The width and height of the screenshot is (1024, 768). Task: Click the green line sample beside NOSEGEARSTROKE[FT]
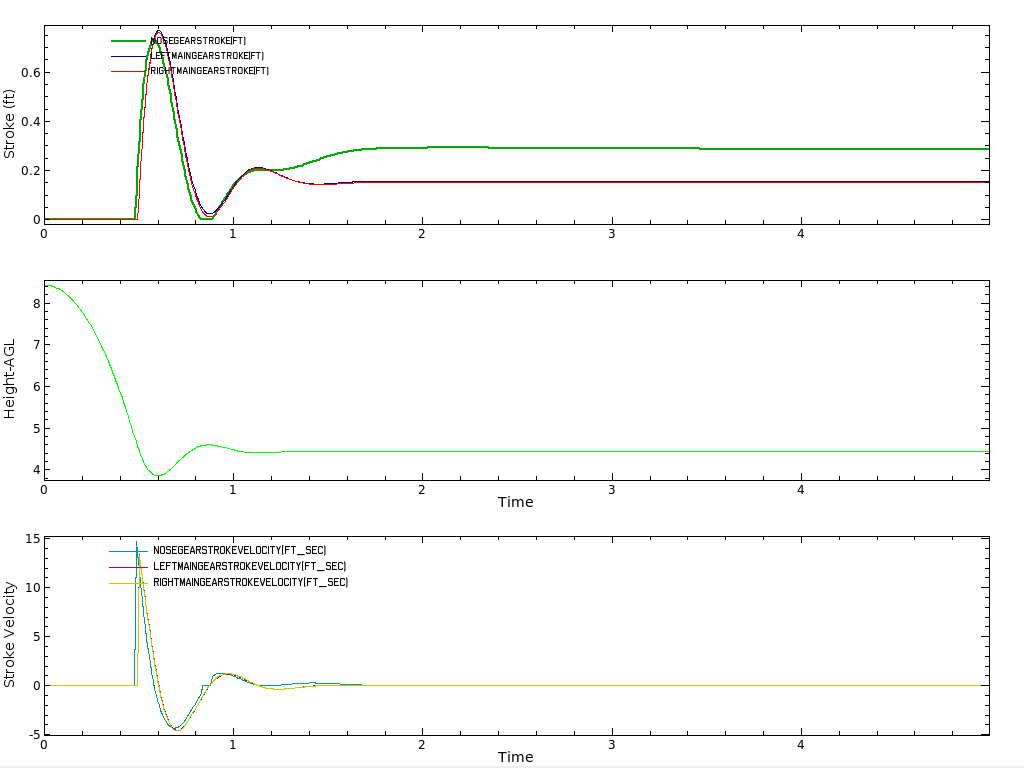click(128, 41)
